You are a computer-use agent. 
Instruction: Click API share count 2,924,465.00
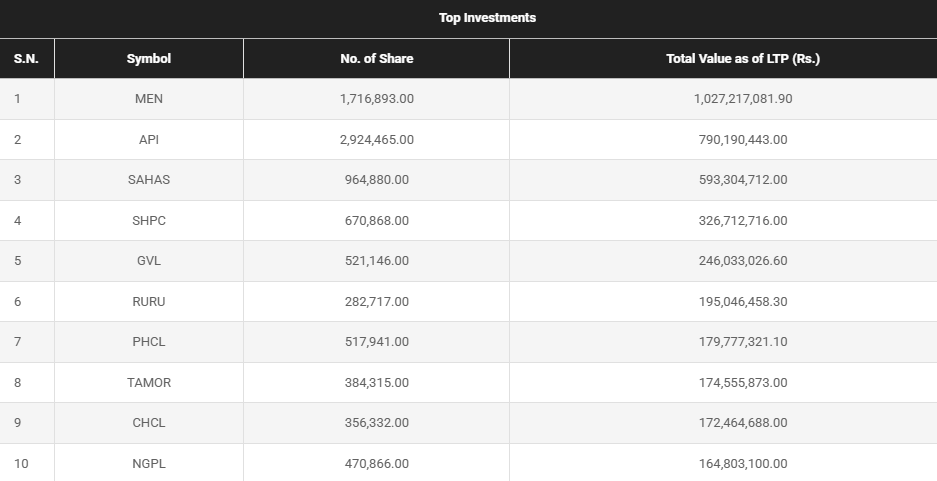pos(376,140)
